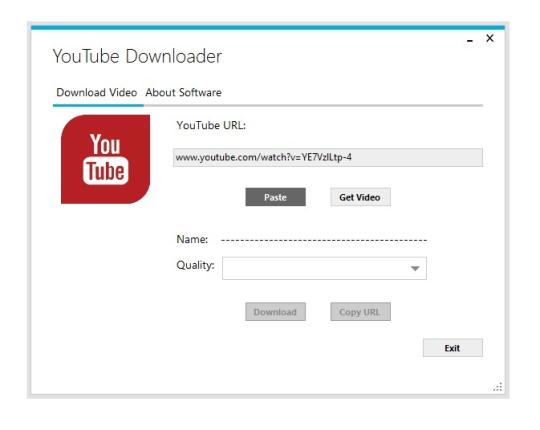Image resolution: width=540 pixels, height=430 pixels.
Task: Click the Get Video button
Action: click(360, 197)
